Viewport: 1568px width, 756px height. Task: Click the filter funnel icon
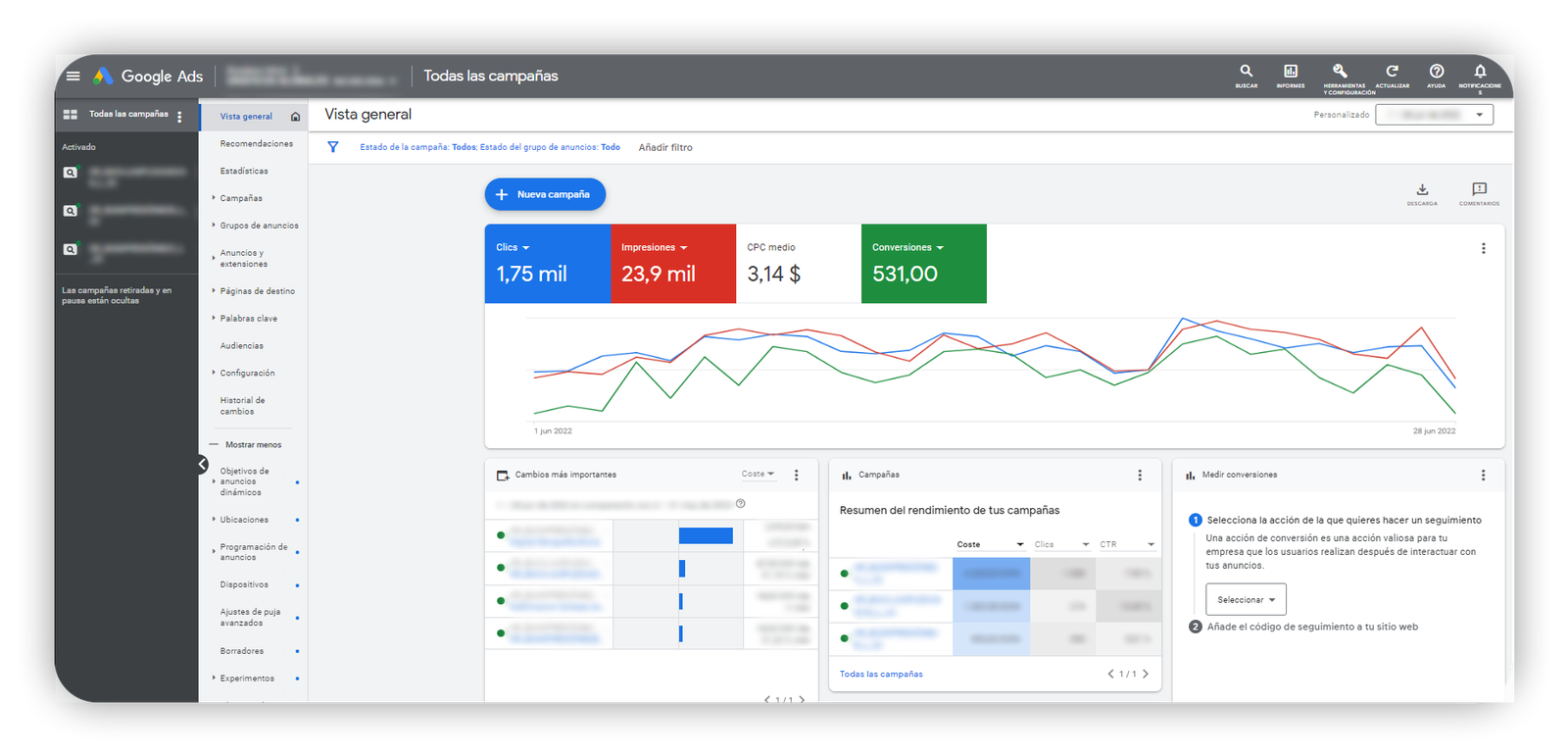tap(333, 147)
